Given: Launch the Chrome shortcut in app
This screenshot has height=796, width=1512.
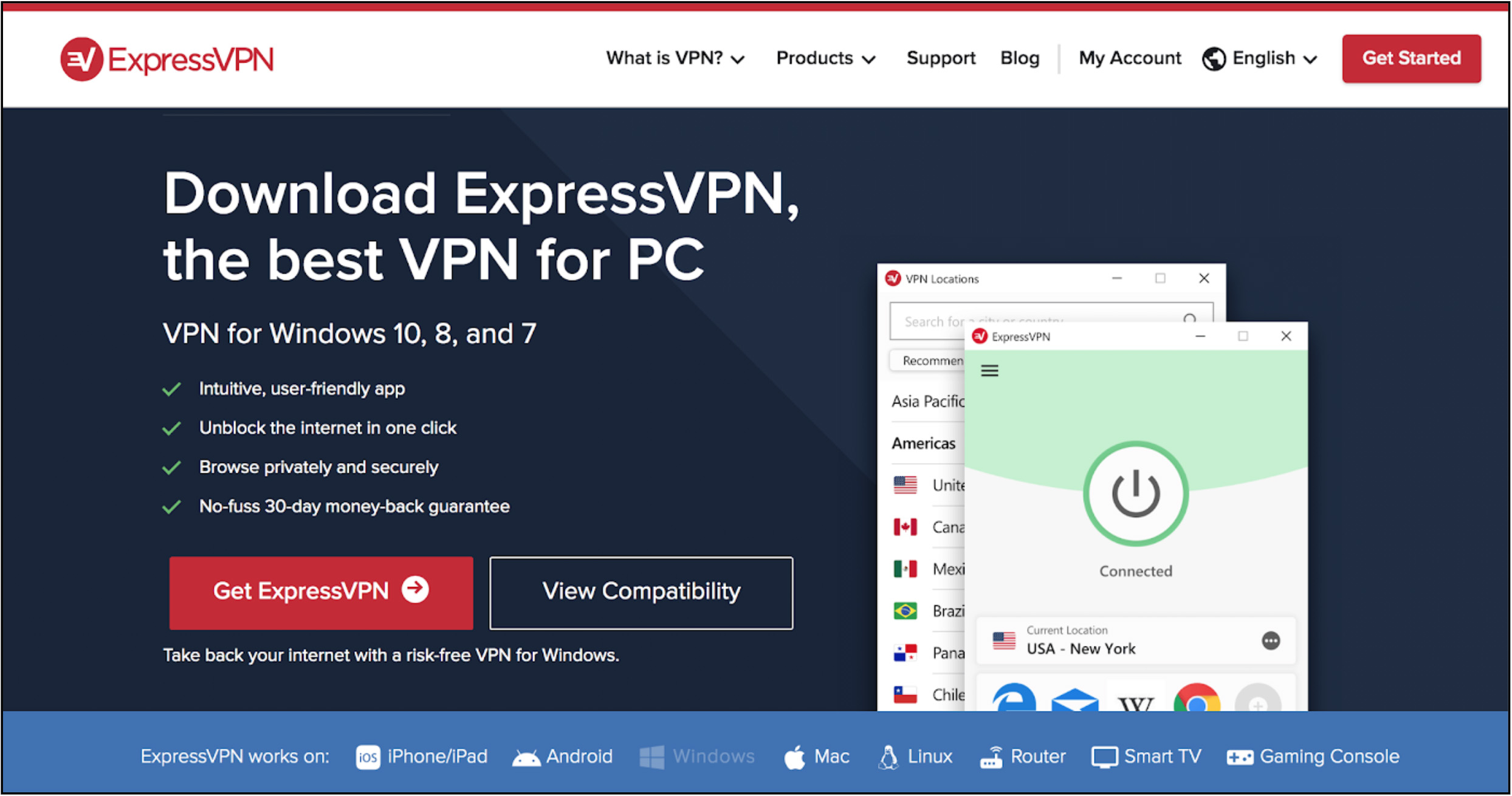Looking at the screenshot, I should click(x=1197, y=698).
